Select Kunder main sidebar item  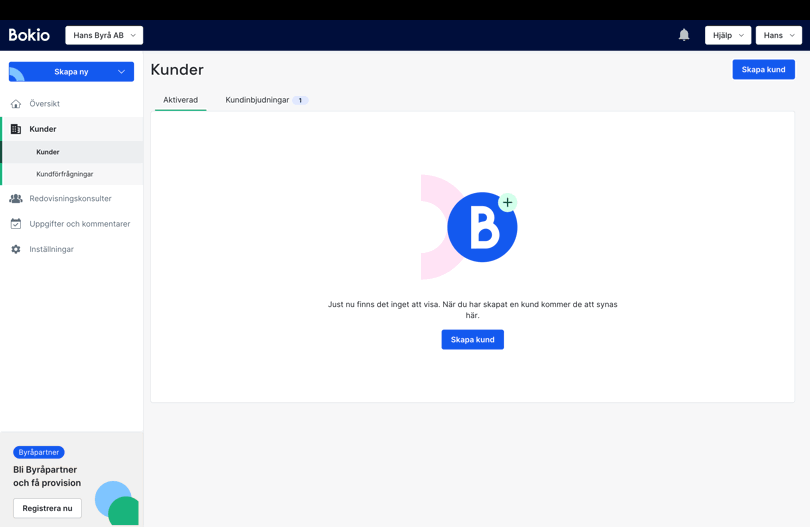pos(71,129)
